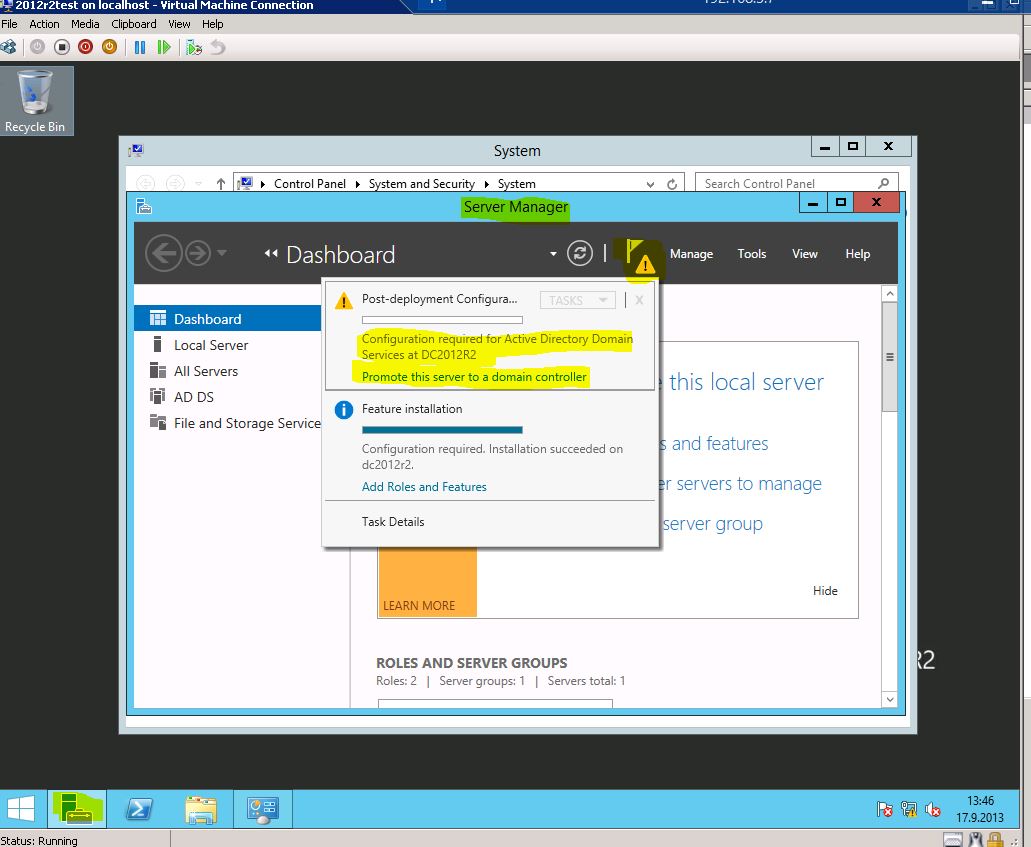The width and height of the screenshot is (1031, 847).
Task: Click the Control Panel taskbar icon
Action: tap(263, 809)
